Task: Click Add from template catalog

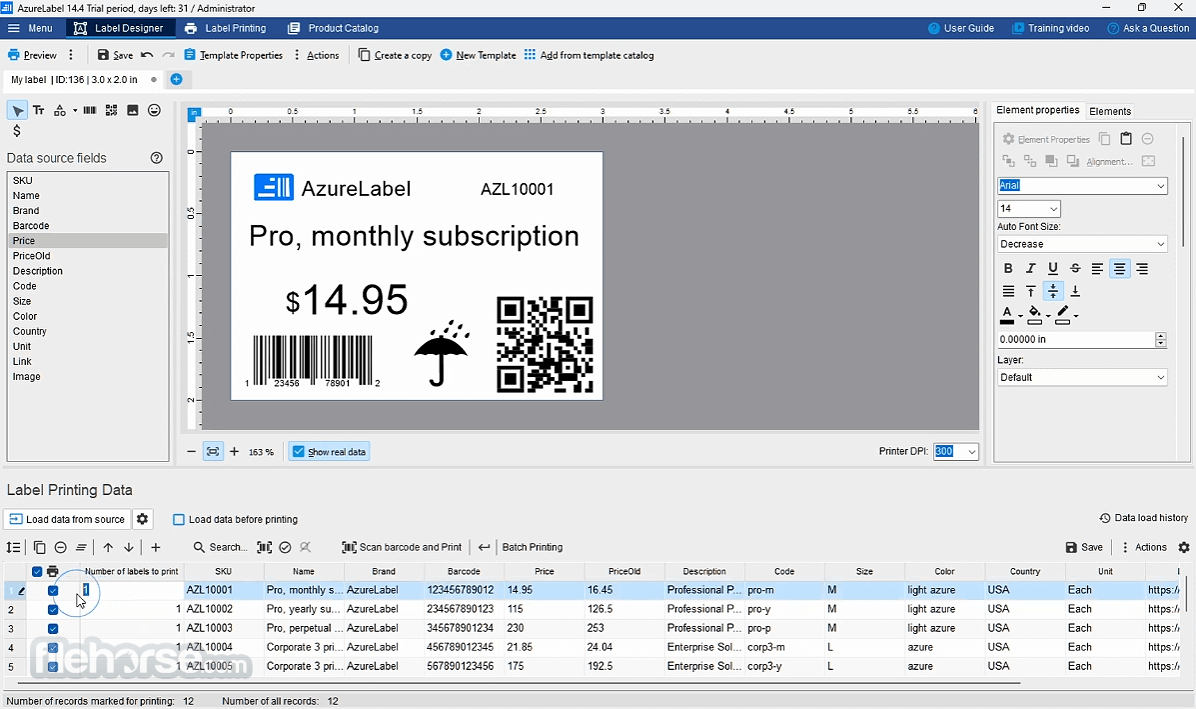Action: (x=589, y=55)
